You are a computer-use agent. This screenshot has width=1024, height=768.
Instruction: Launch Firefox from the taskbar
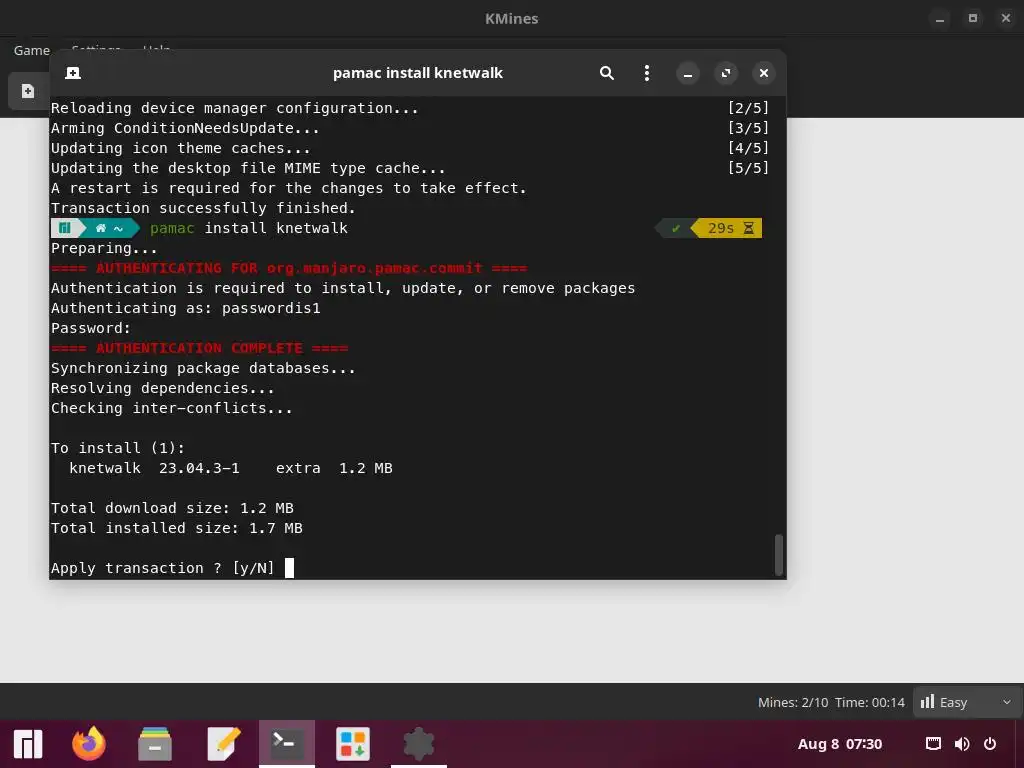89,744
